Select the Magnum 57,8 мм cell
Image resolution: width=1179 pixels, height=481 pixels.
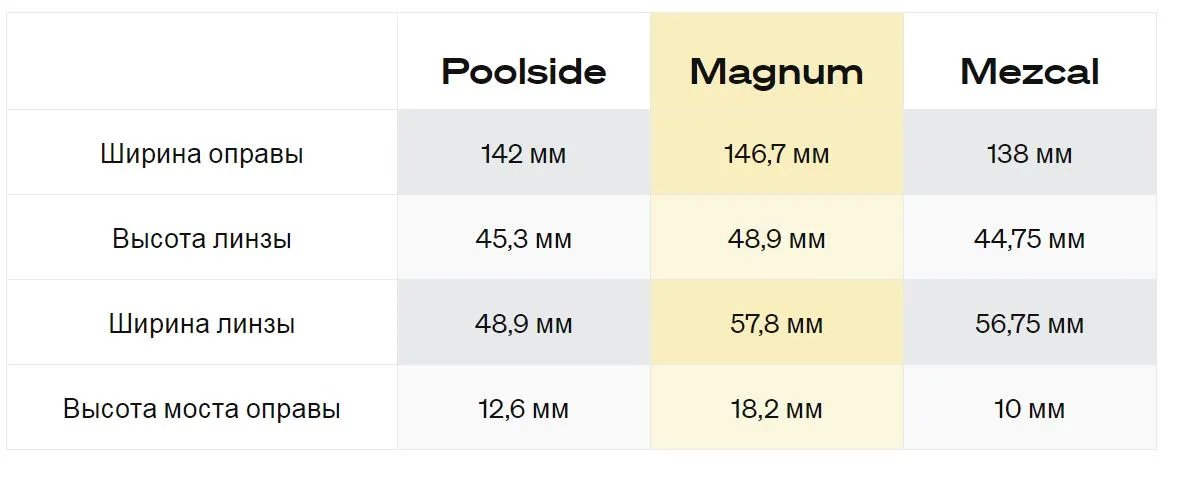pos(776,324)
